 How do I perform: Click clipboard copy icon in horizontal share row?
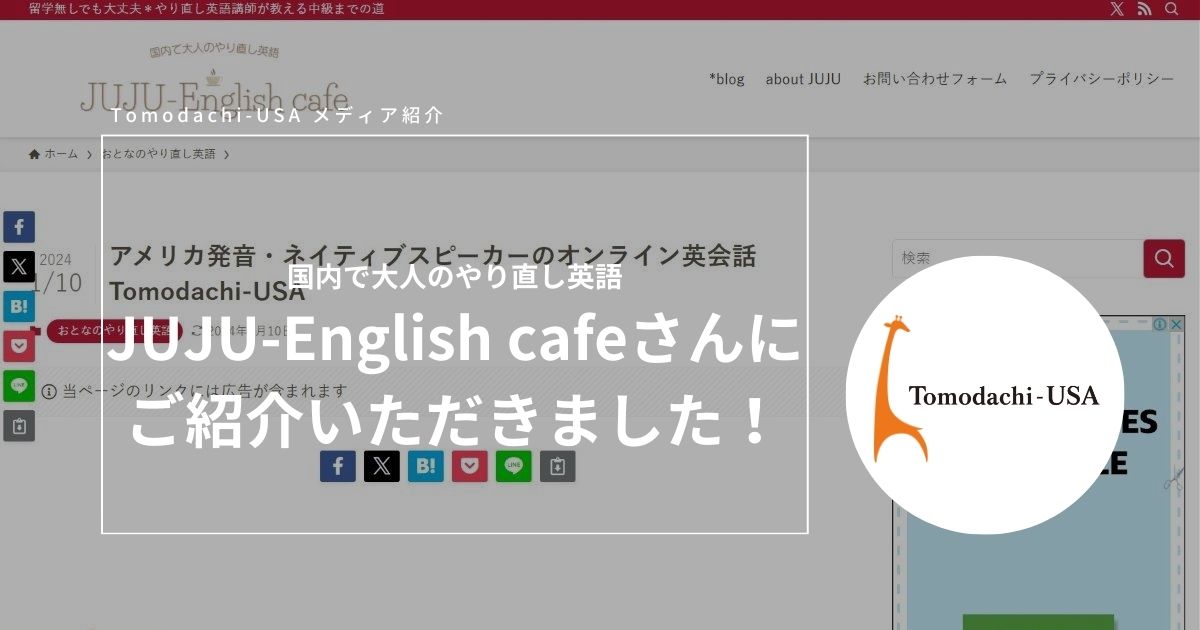point(558,466)
